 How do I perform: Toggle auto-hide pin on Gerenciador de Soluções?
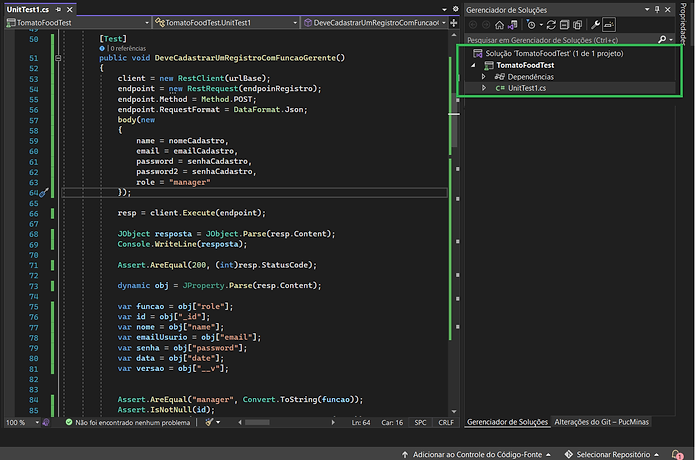coord(657,9)
